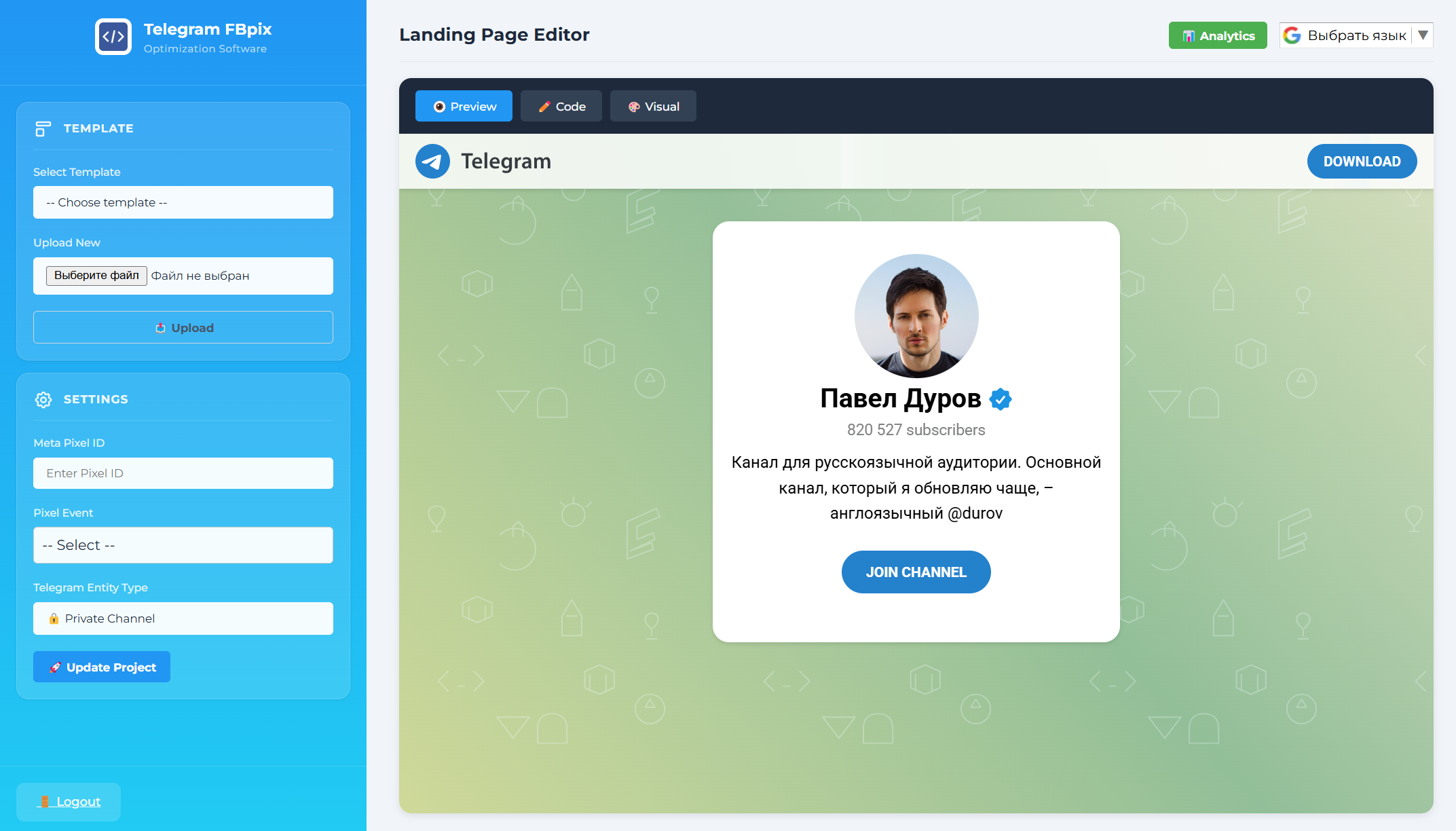Viewport: 1456px width, 831px height.
Task: Expand the language selector arrow
Action: pos(1423,35)
